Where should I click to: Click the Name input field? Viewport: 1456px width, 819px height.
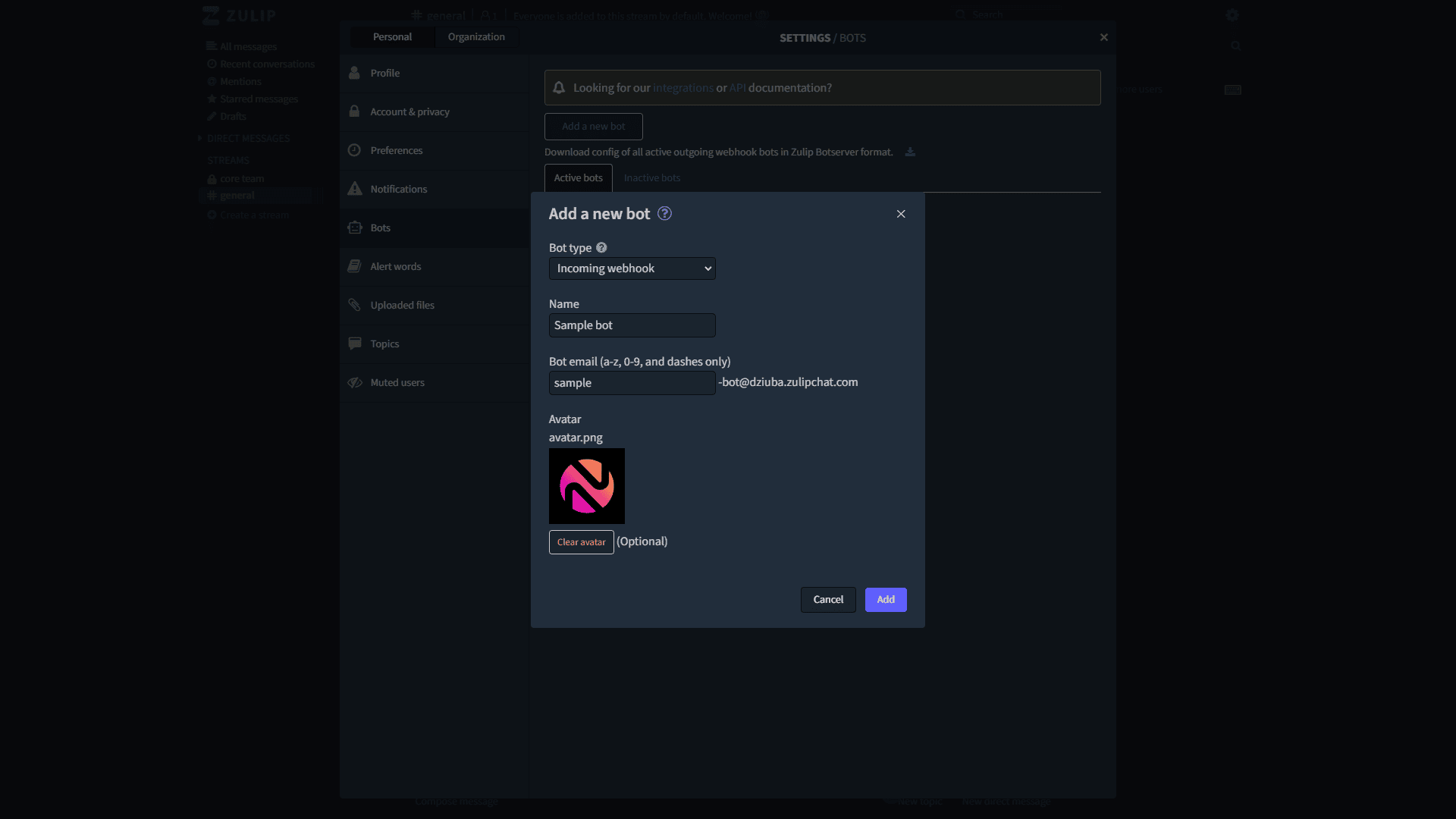pos(632,325)
